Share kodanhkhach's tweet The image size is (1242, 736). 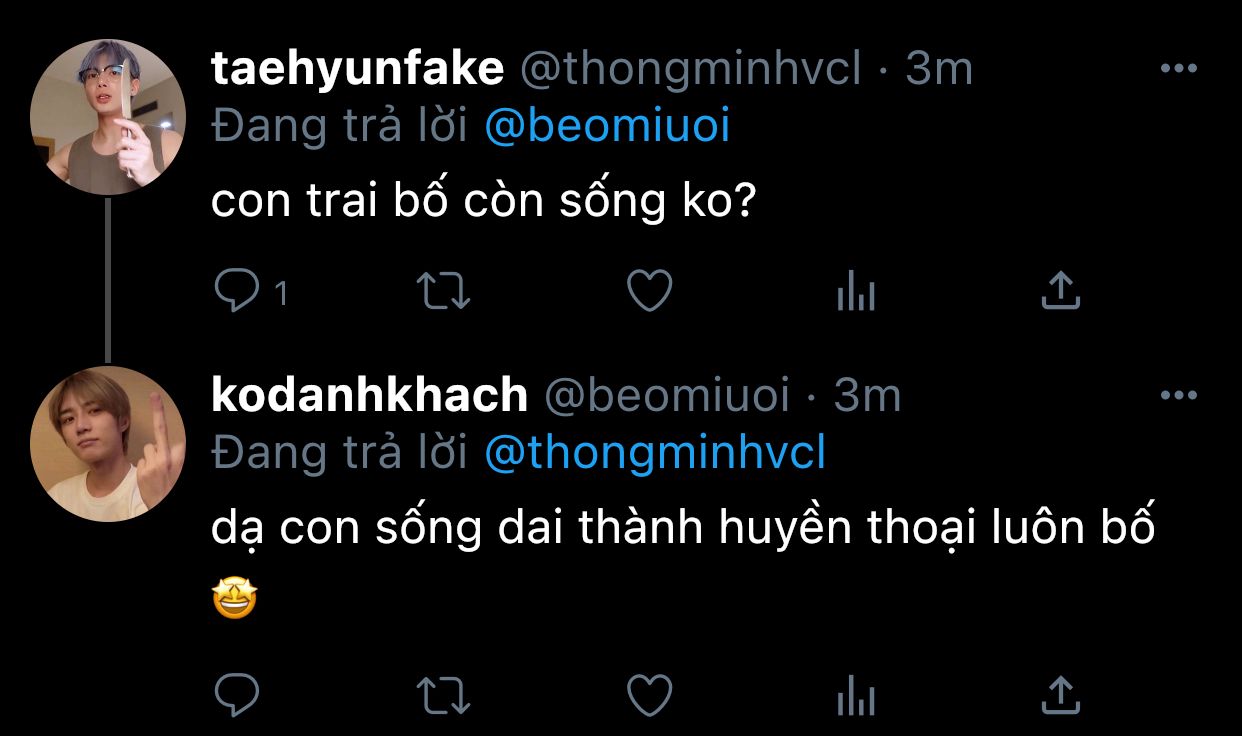pyautogui.click(x=1061, y=693)
